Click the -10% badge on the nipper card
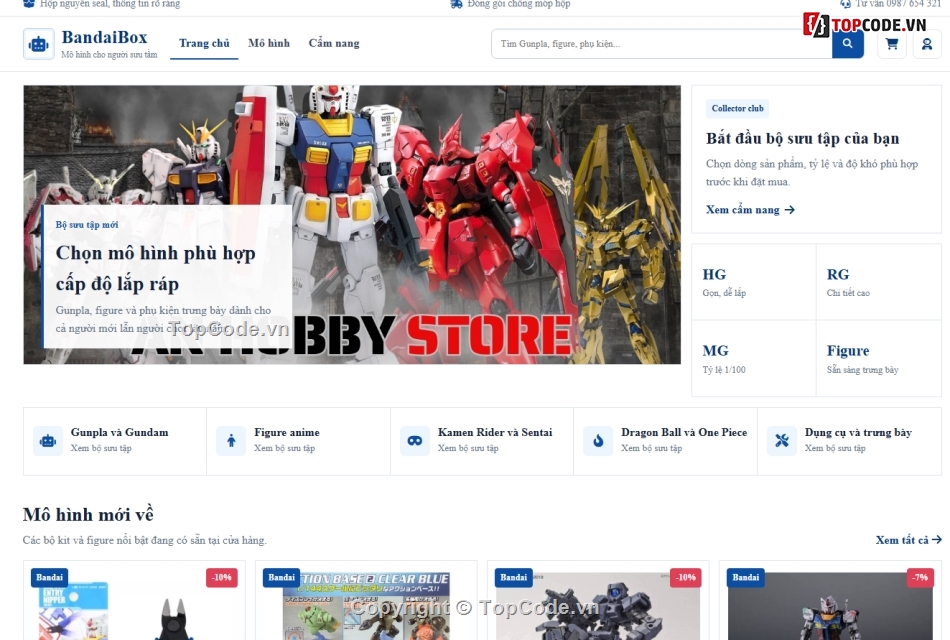This screenshot has width=950, height=640. tap(222, 578)
